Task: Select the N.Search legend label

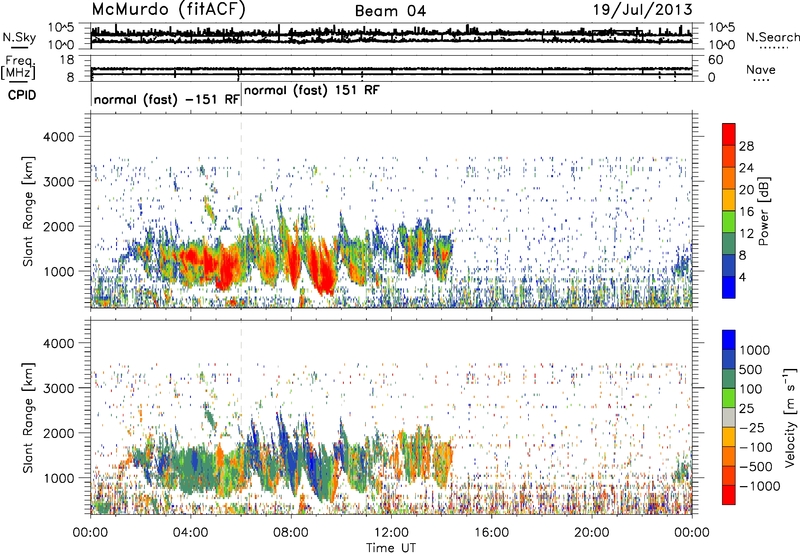Action: pos(772,37)
